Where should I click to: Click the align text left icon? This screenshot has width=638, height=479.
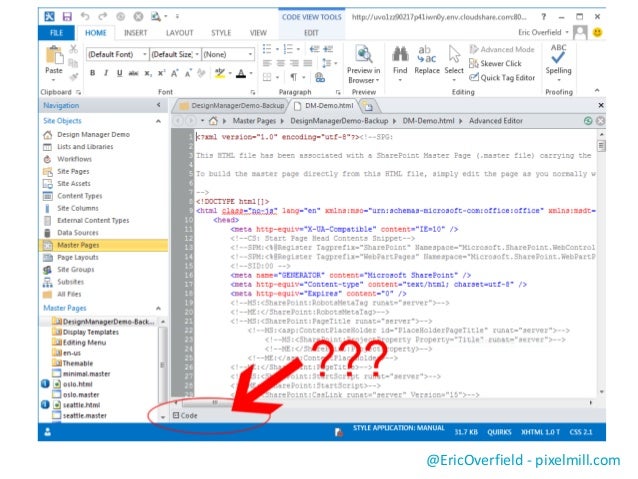pyautogui.click(x=267, y=63)
